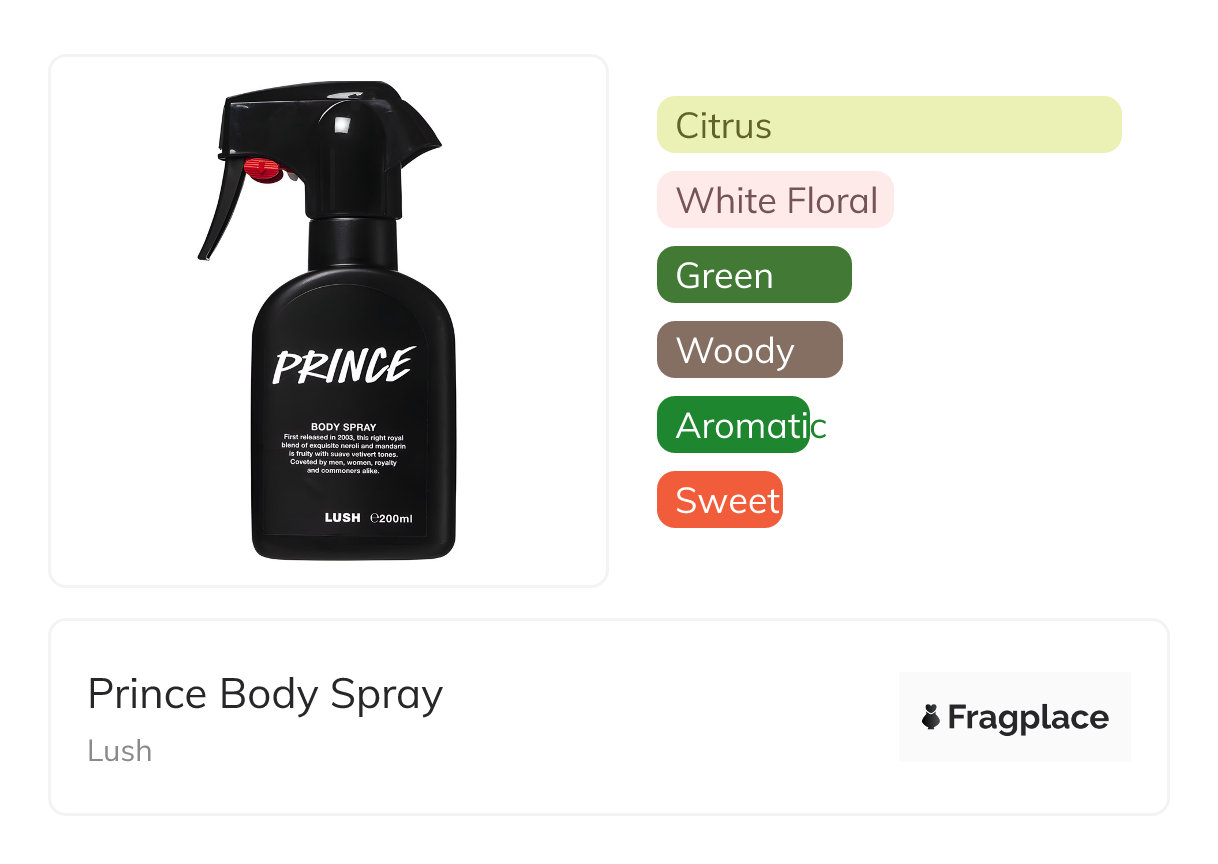The image size is (1218, 864).
Task: Select the Citrus accord bar
Action: click(x=888, y=125)
